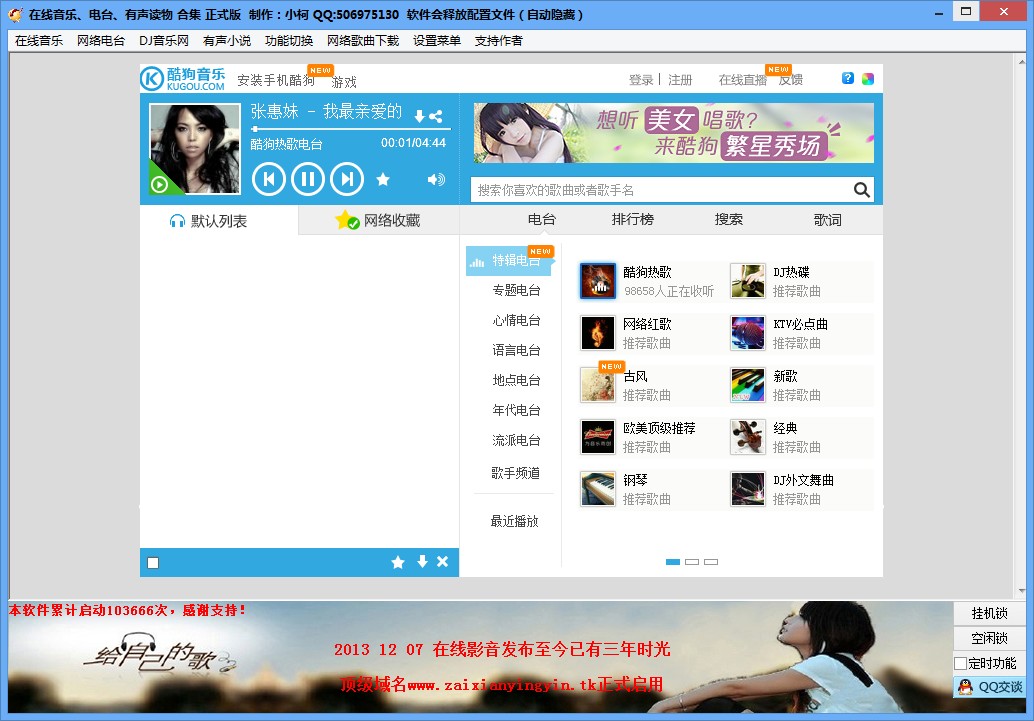1034x721 pixels.
Task: Open DJ外文舞曲 station icon
Action: coord(748,489)
